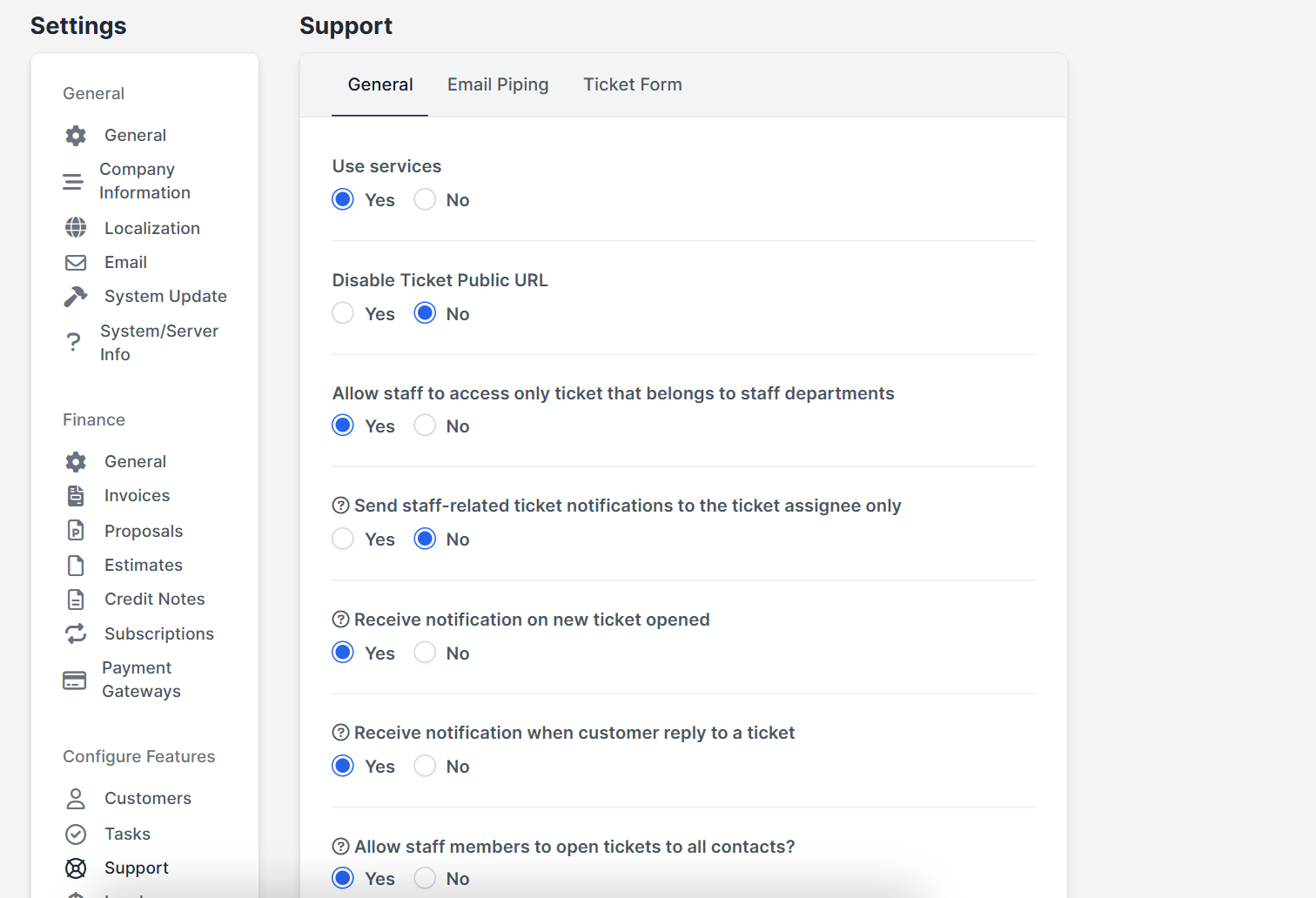Select No for Use services

point(425,199)
